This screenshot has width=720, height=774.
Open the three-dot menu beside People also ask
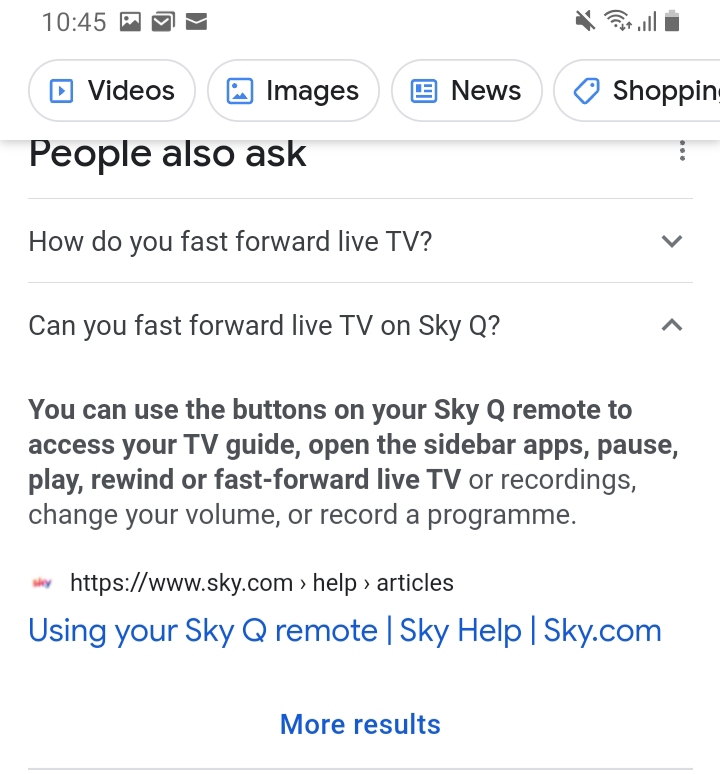682,152
